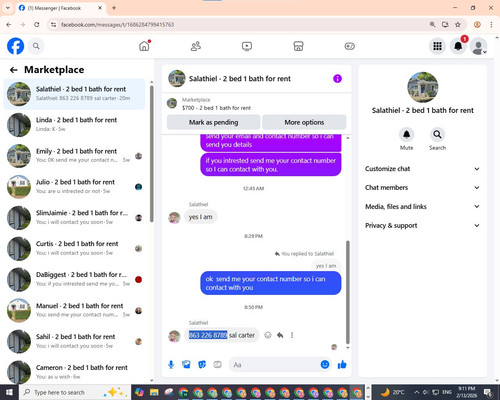The height and width of the screenshot is (400, 500).
Task: Choose a GIF icon in the composer
Action: click(x=217, y=365)
